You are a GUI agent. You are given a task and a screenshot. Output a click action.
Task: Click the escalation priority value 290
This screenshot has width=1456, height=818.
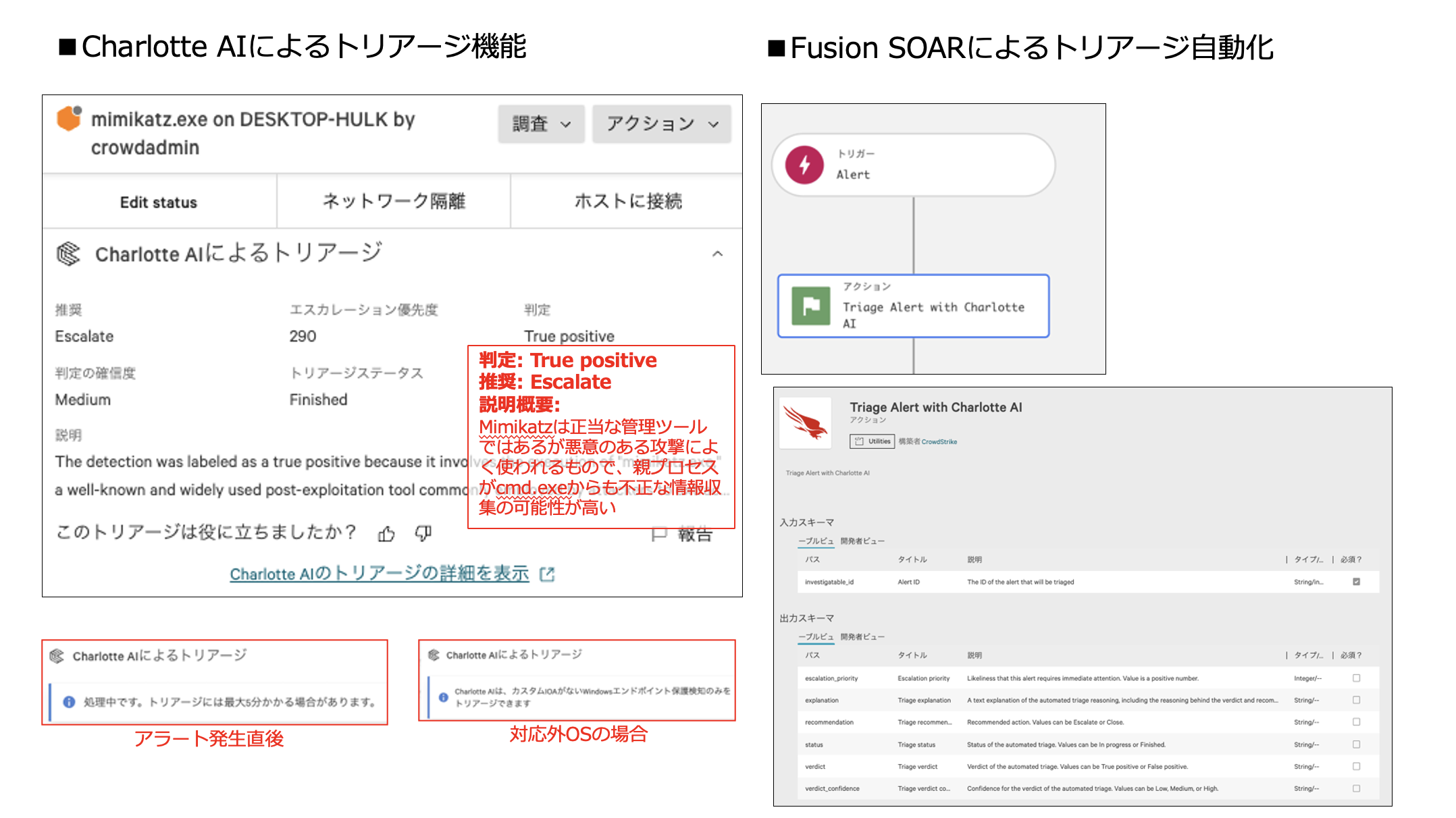pyautogui.click(x=303, y=336)
